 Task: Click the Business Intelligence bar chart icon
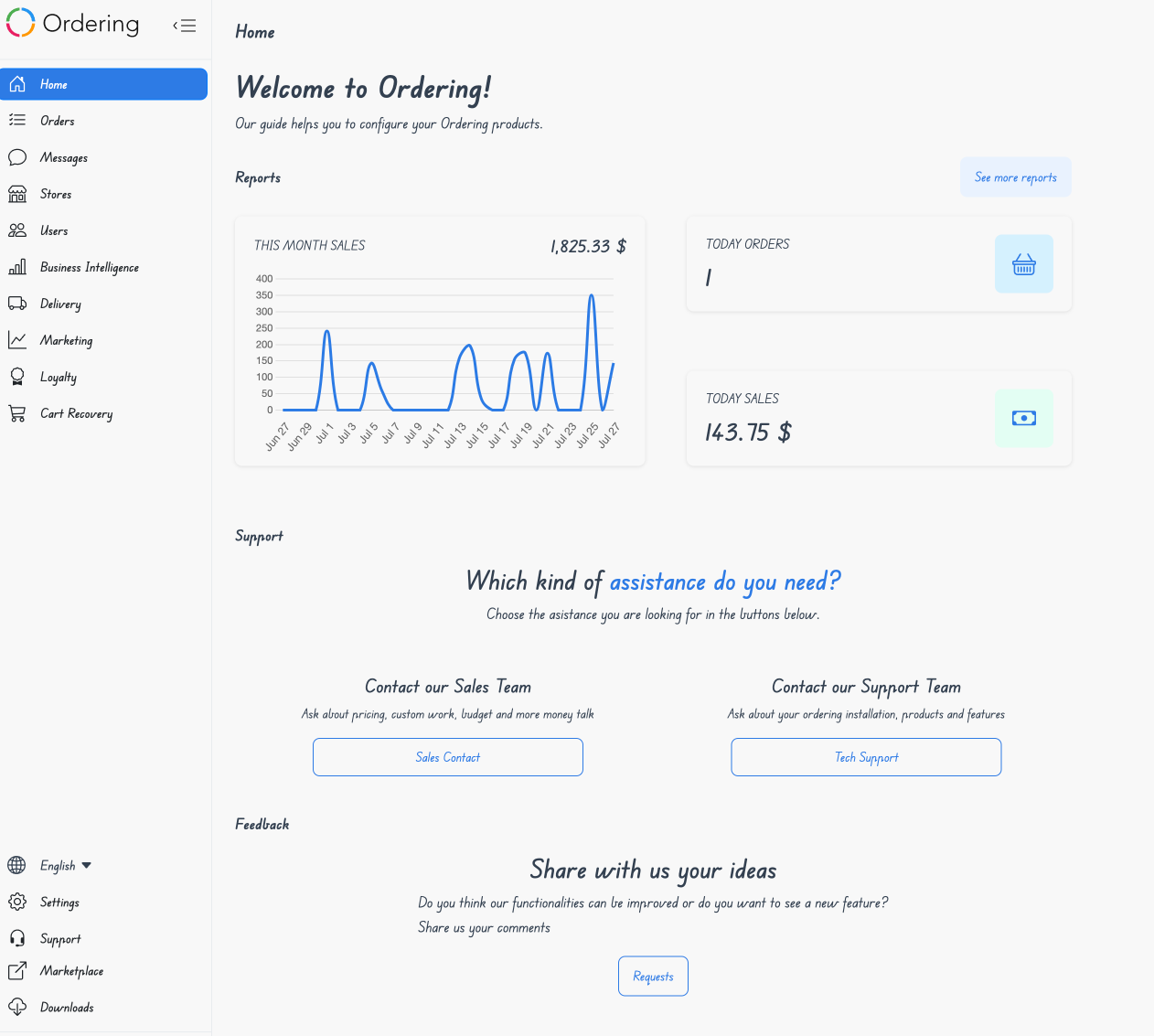tap(17, 267)
